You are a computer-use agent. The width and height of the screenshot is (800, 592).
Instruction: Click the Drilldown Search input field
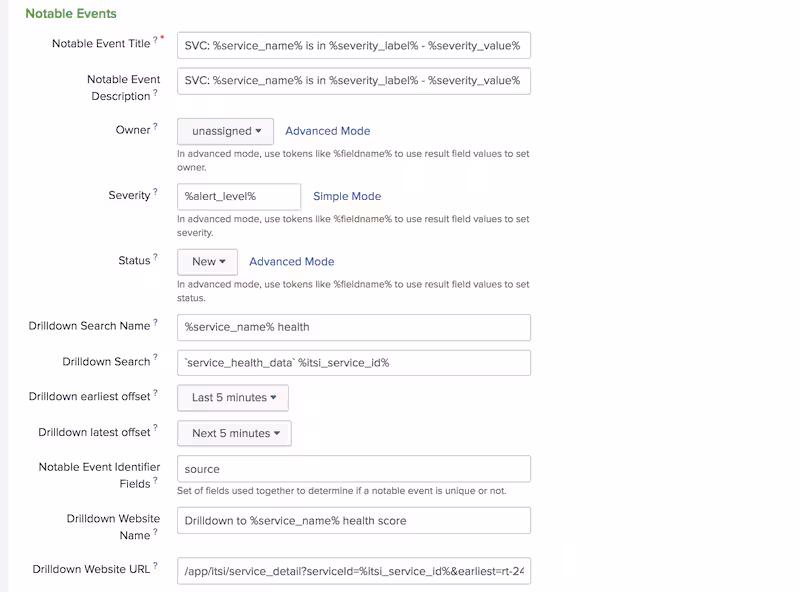[353, 362]
